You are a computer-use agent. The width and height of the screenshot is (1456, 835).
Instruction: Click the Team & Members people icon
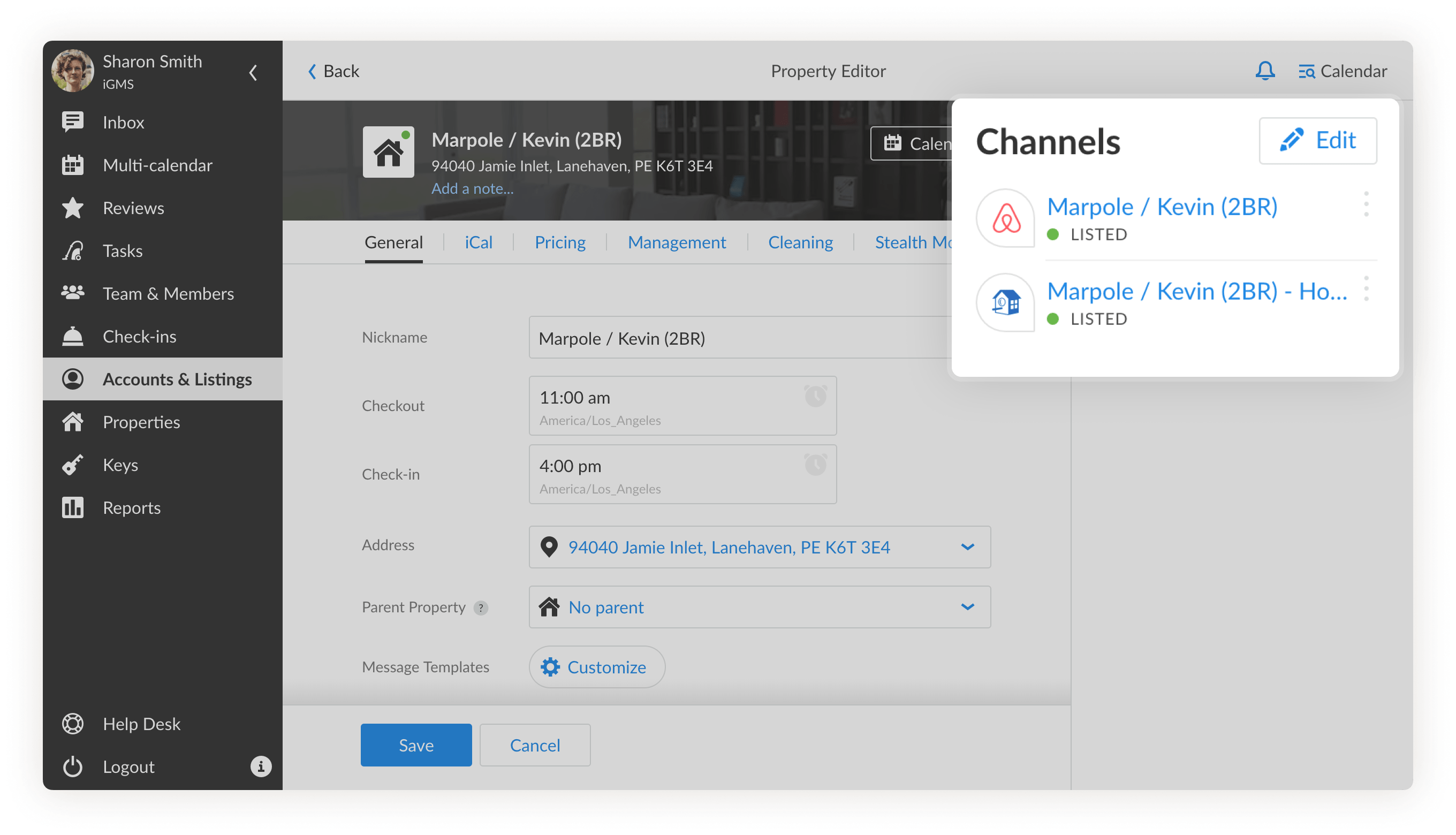click(x=73, y=293)
